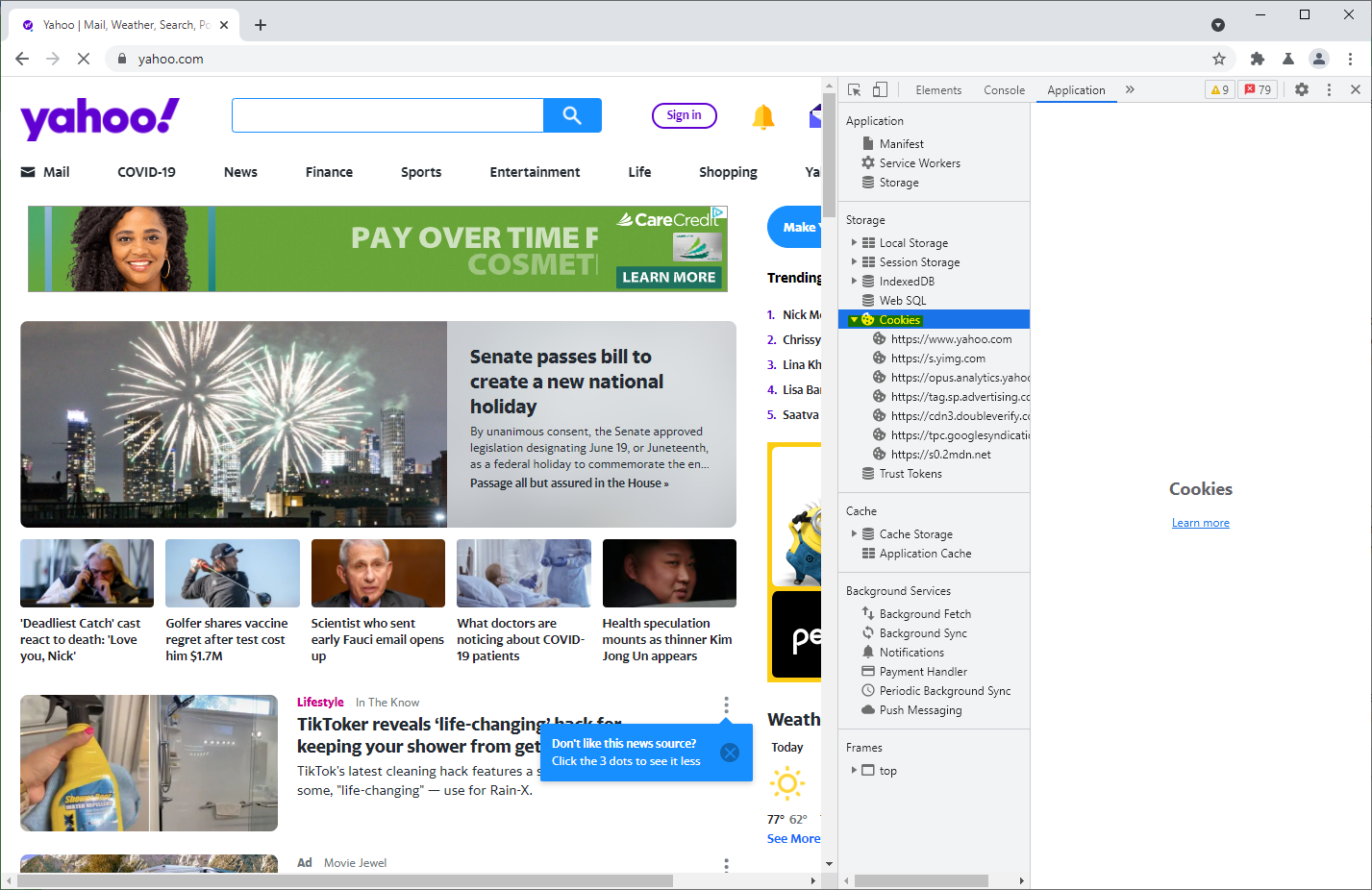The width and height of the screenshot is (1372, 890).
Task: Expand the IndexedDB node
Action: click(854, 281)
